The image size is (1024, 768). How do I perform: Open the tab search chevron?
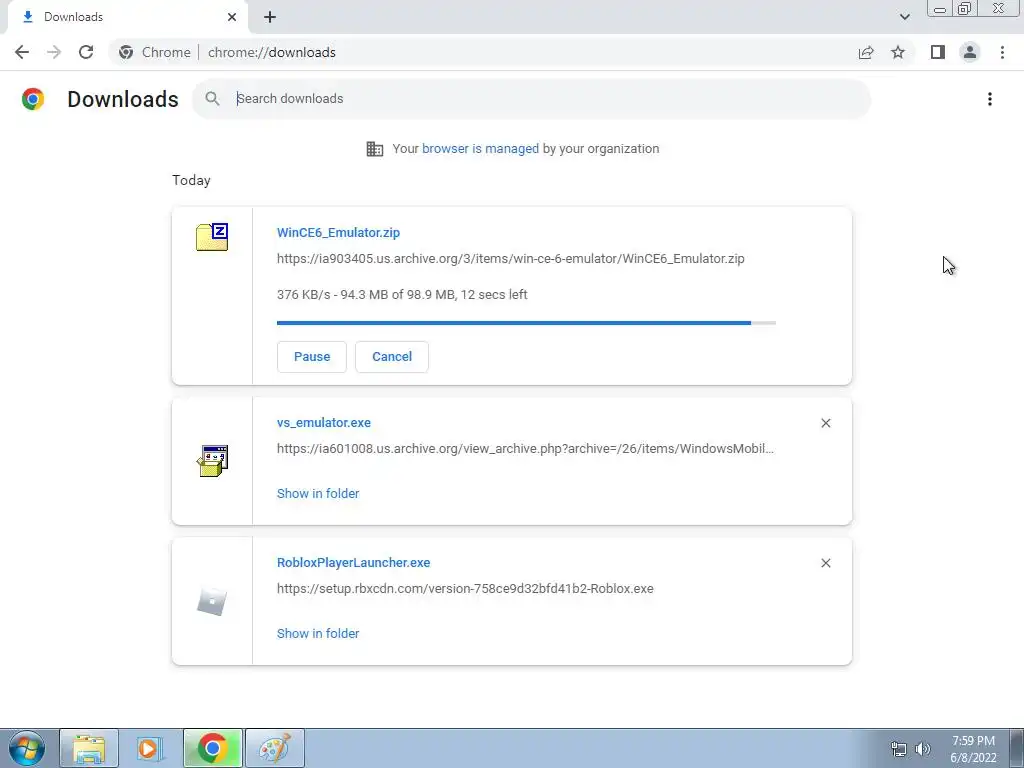pos(904,17)
